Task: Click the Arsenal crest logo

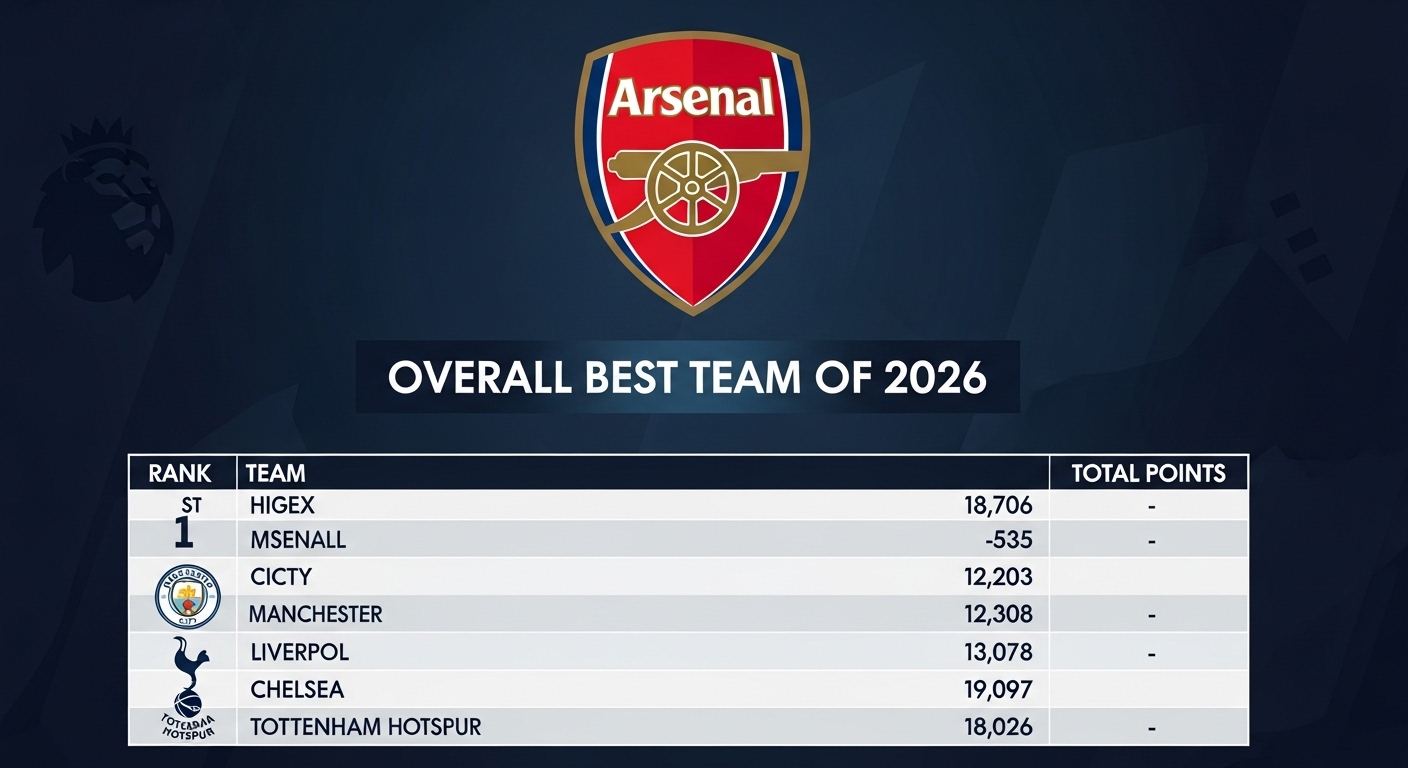Action: pos(692,170)
